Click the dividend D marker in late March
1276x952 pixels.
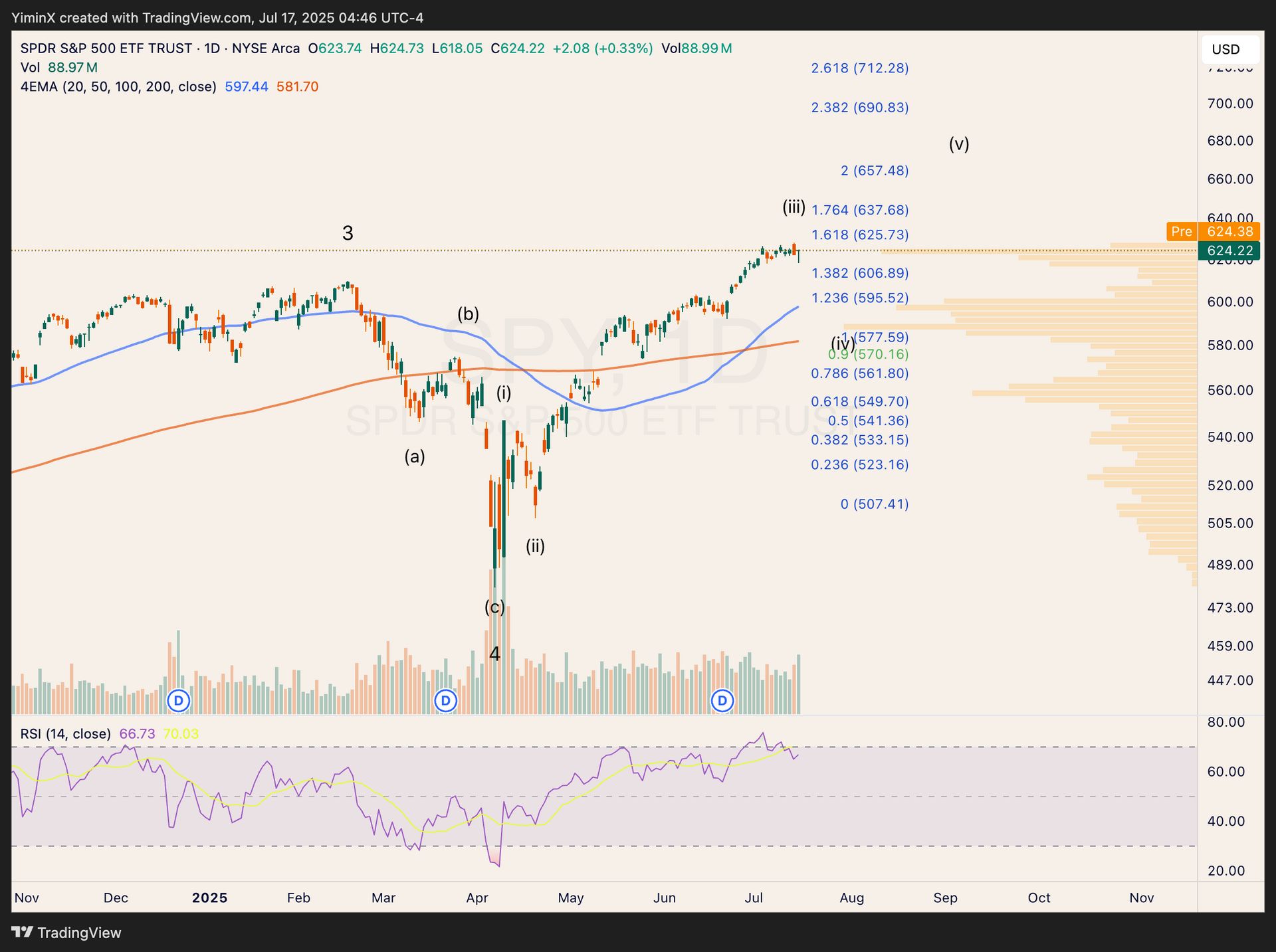(445, 700)
